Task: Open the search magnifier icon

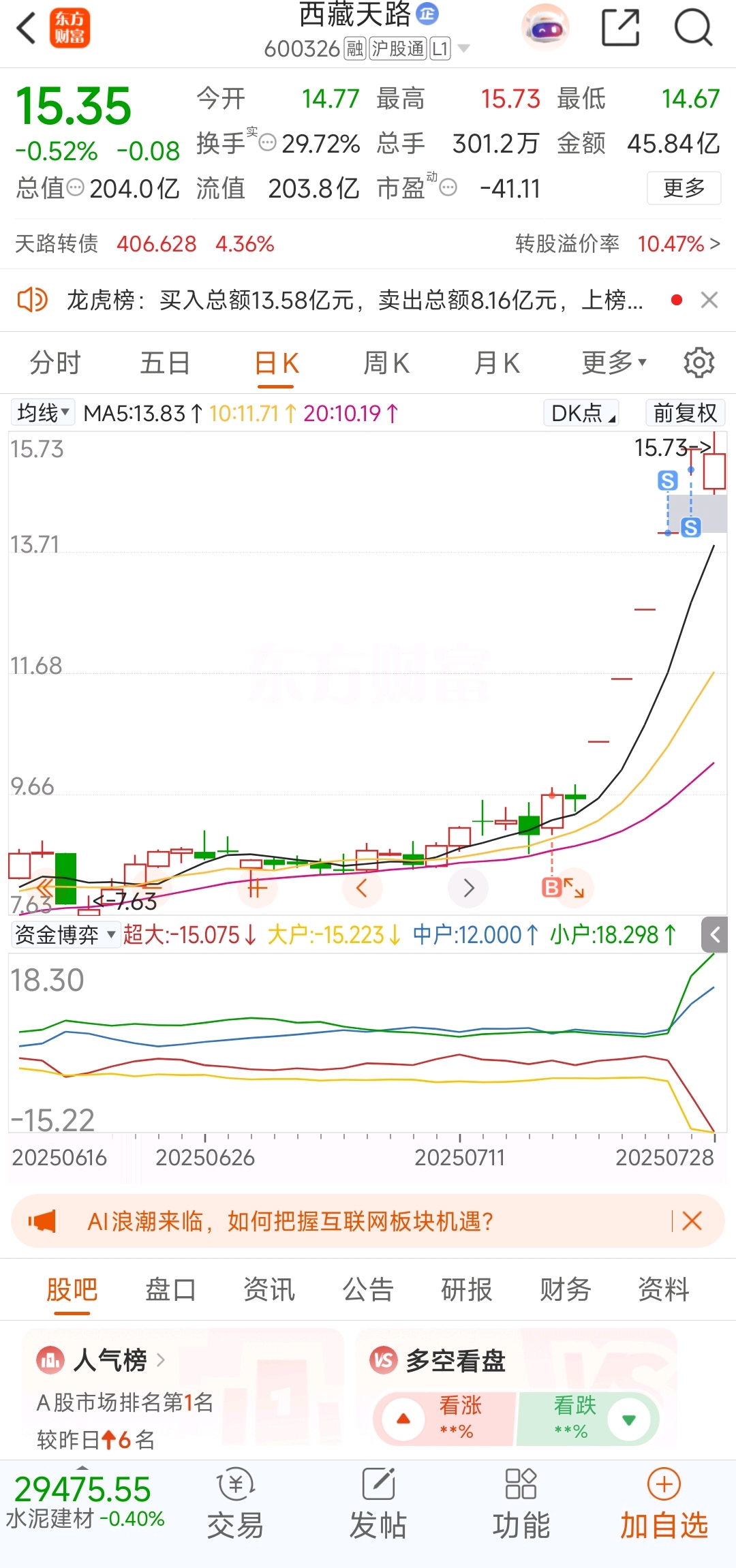Action: pos(693,28)
